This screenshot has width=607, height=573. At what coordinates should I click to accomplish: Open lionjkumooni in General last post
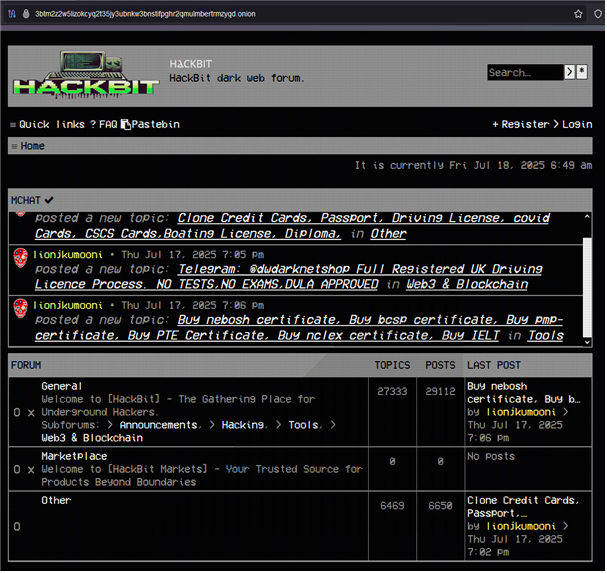point(522,413)
